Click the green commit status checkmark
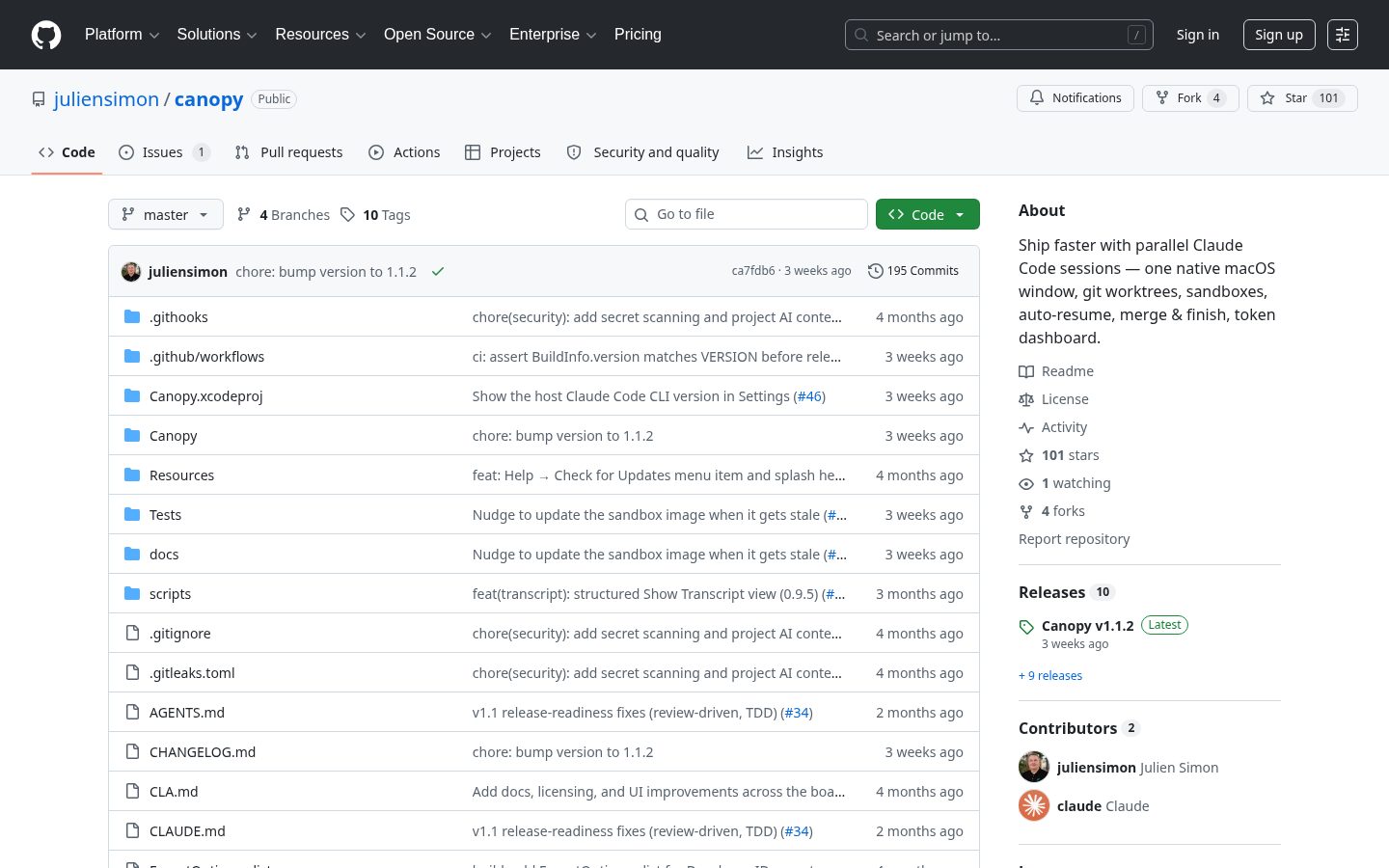This screenshot has width=1389, height=868. point(438,272)
